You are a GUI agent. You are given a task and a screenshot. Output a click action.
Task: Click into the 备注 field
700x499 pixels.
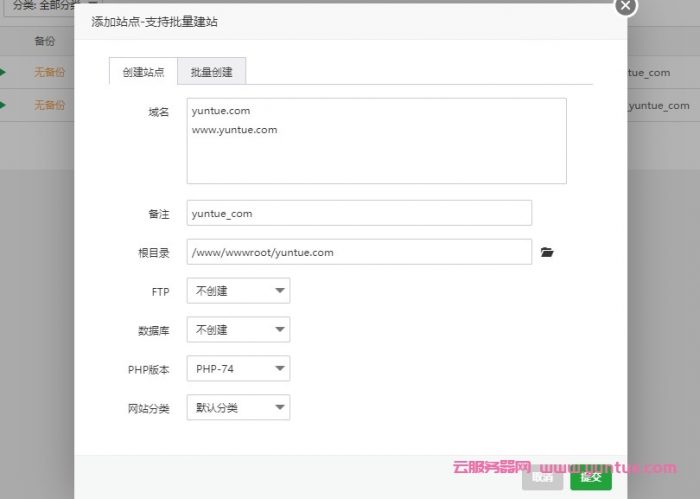click(x=359, y=213)
